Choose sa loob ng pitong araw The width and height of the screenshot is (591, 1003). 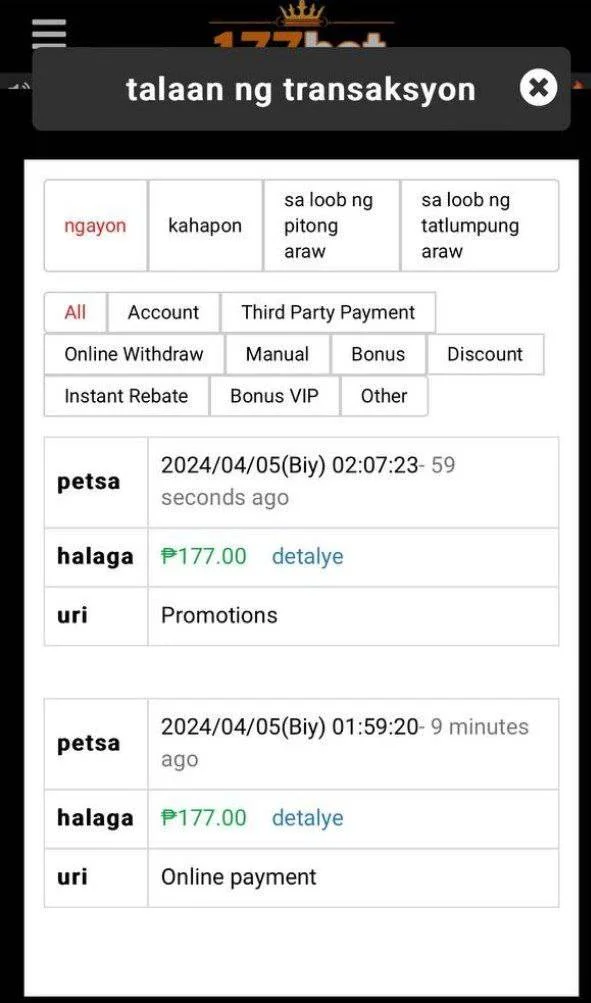331,226
